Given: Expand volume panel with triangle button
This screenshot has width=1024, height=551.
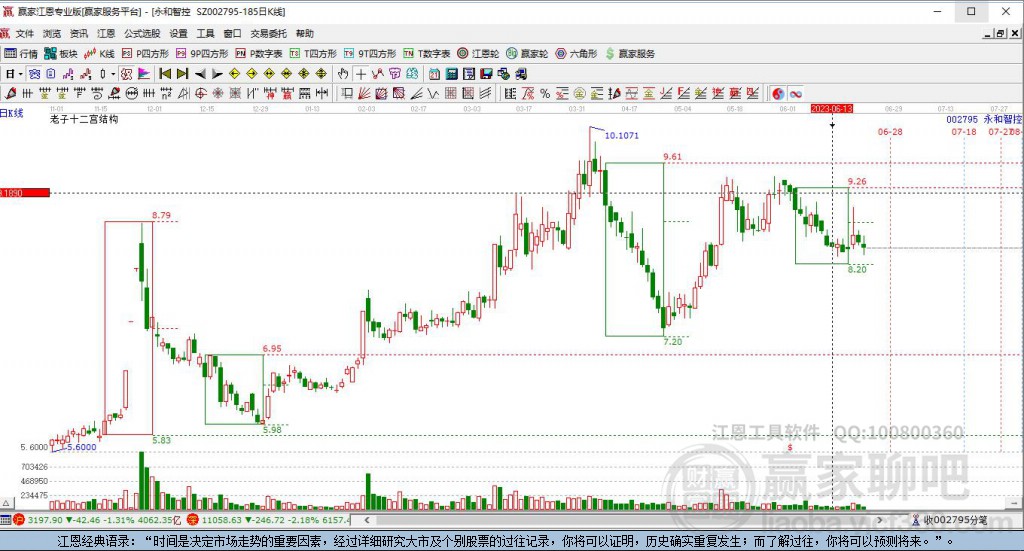Looking at the screenshot, I should click(x=7, y=503).
